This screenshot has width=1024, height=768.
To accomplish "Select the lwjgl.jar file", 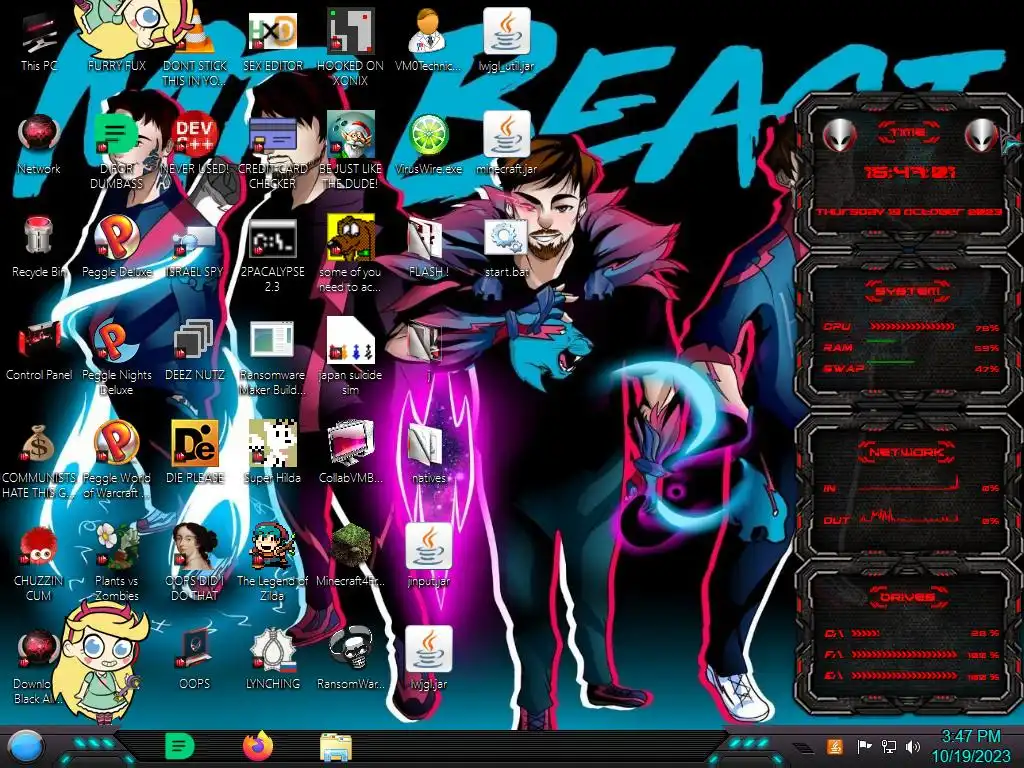I will [x=428, y=649].
